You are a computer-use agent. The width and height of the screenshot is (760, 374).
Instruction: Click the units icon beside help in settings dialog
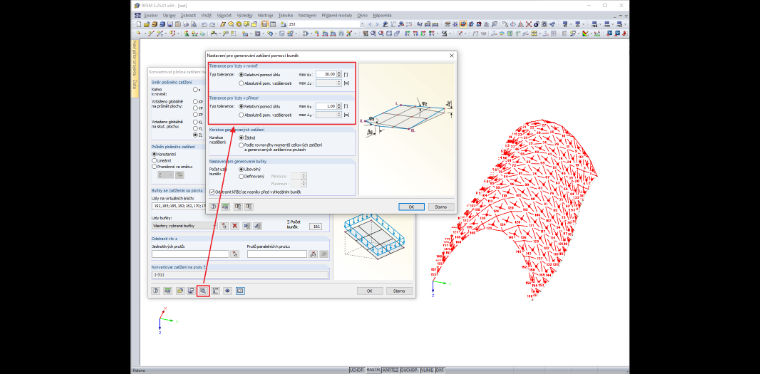coord(225,207)
